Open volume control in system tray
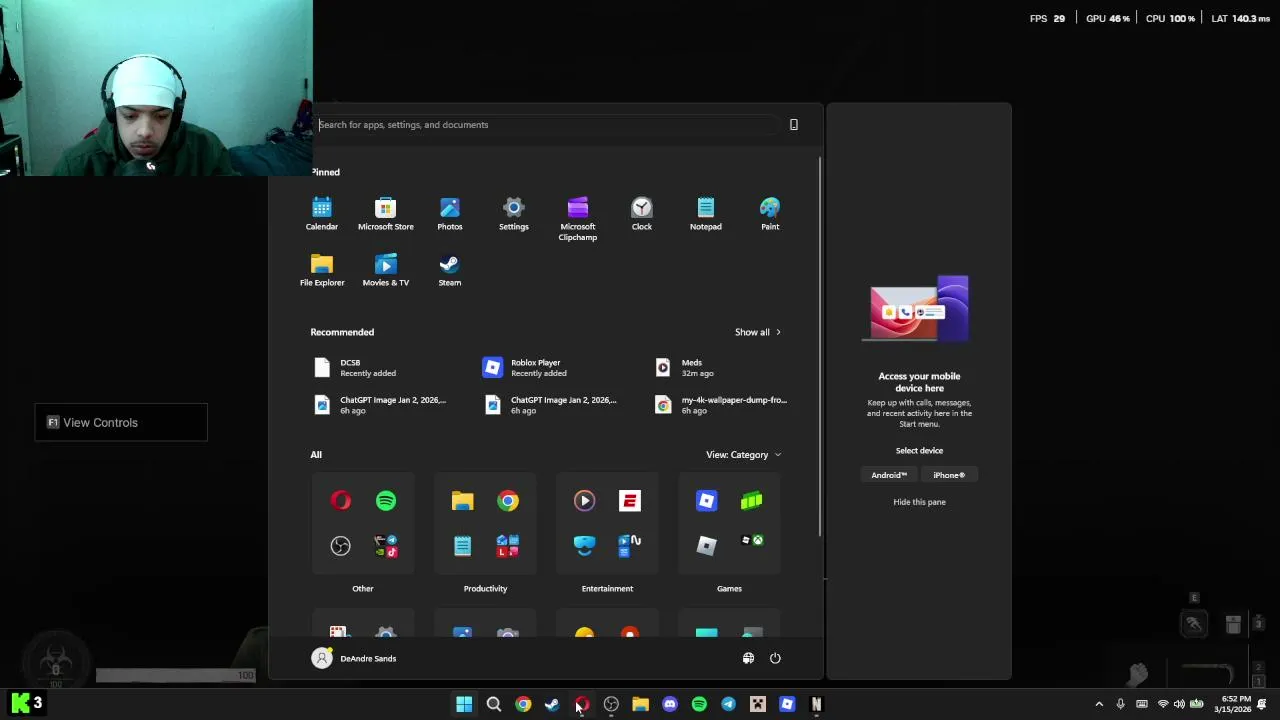Screen dimensions: 1280x720 tap(1179, 704)
